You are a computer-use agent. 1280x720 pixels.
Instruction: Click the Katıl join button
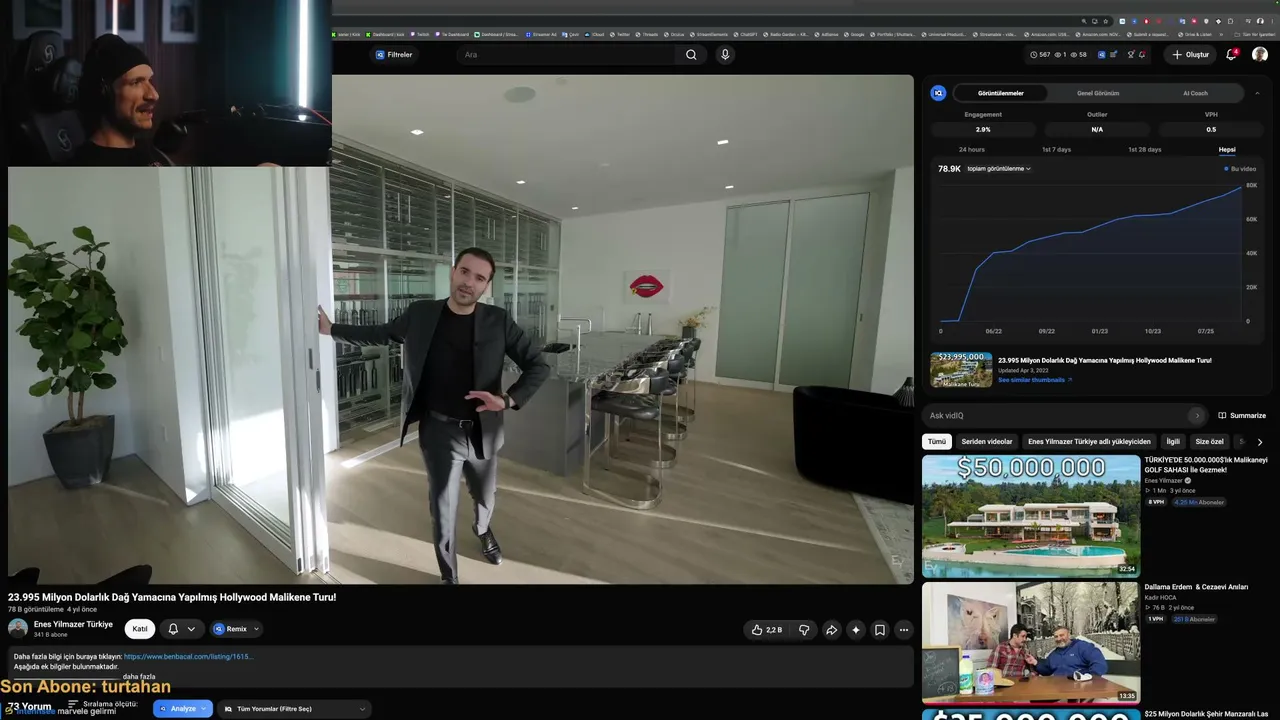coord(140,629)
